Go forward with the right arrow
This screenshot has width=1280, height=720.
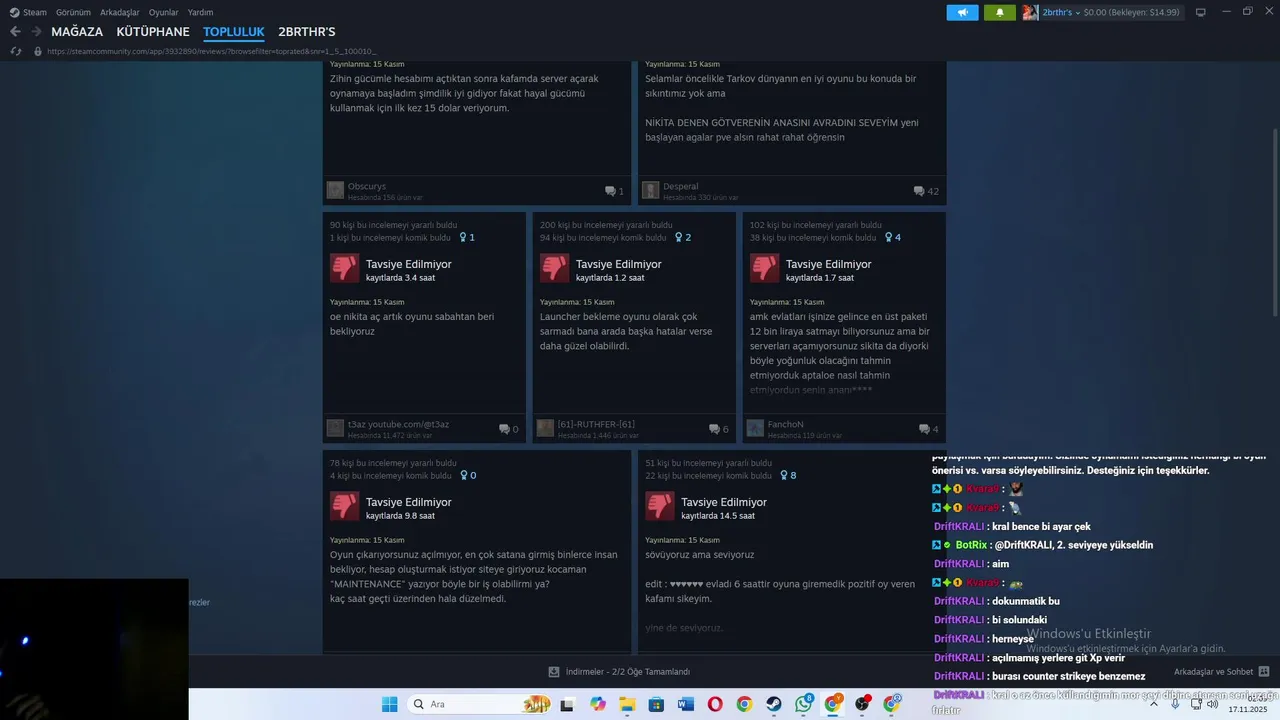(x=37, y=32)
